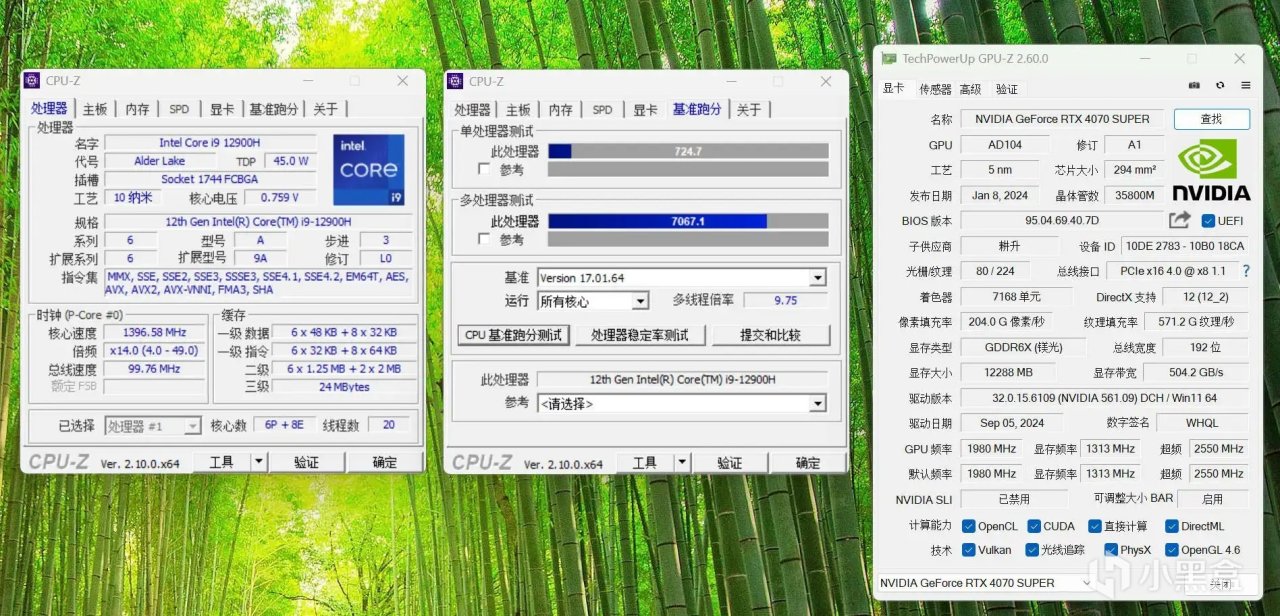1280x616 pixels.
Task: Open 显卡 tab in processor CPU-Z window
Action: [221, 109]
